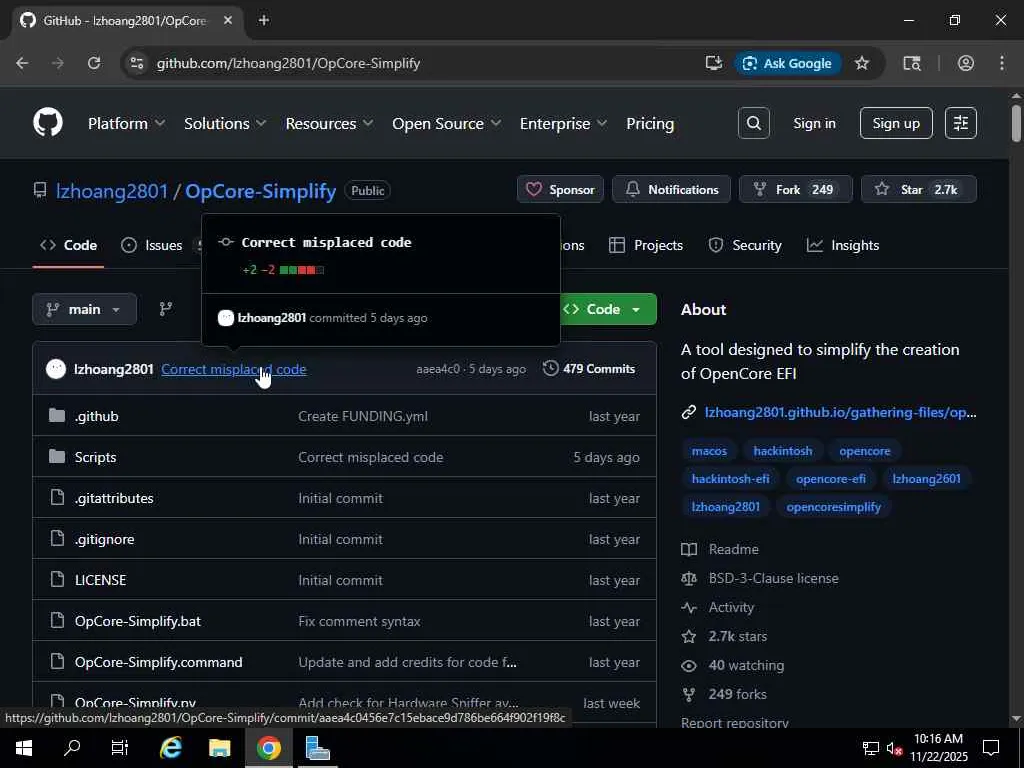Viewport: 1024px width, 768px height.
Task: Switch to the Insights tab
Action: (843, 245)
